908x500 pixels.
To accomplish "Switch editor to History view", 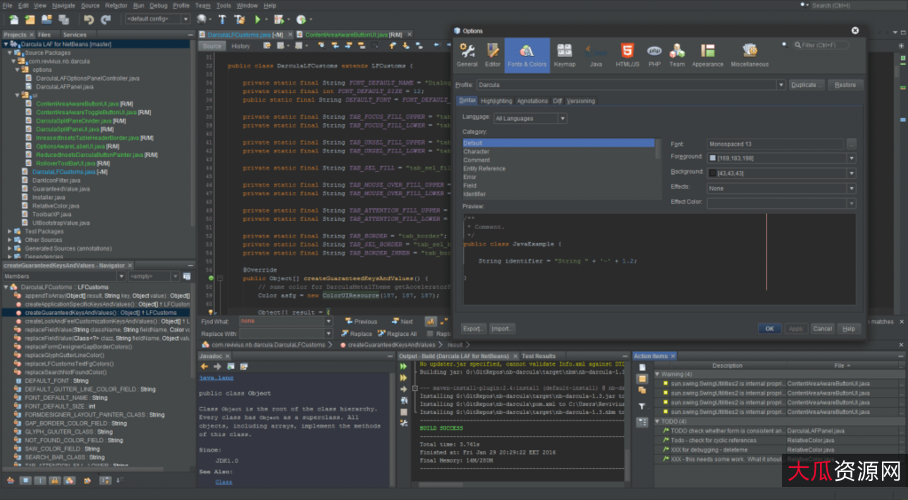I will pyautogui.click(x=241, y=46).
